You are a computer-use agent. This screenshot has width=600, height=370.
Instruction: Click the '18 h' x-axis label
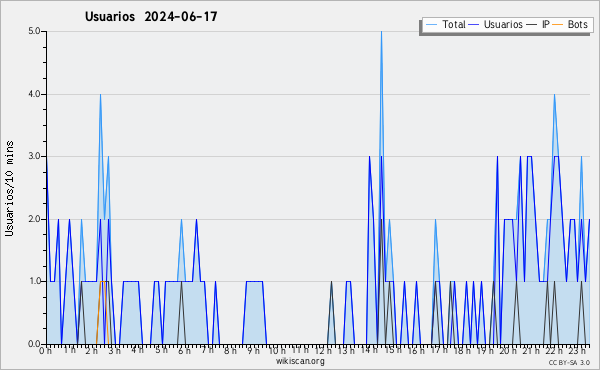click(x=462, y=350)
